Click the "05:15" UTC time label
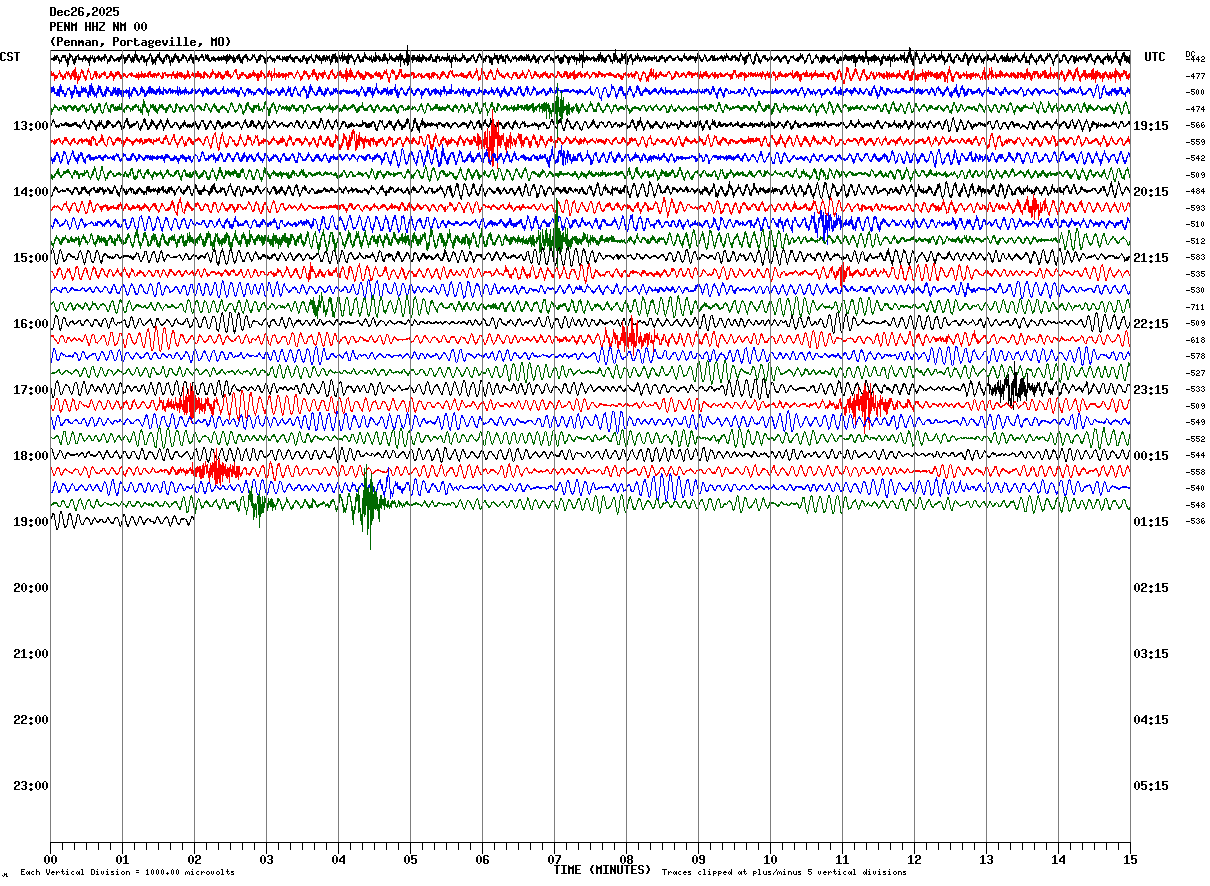Image resolution: width=1210 pixels, height=886 pixels. coord(1151,786)
